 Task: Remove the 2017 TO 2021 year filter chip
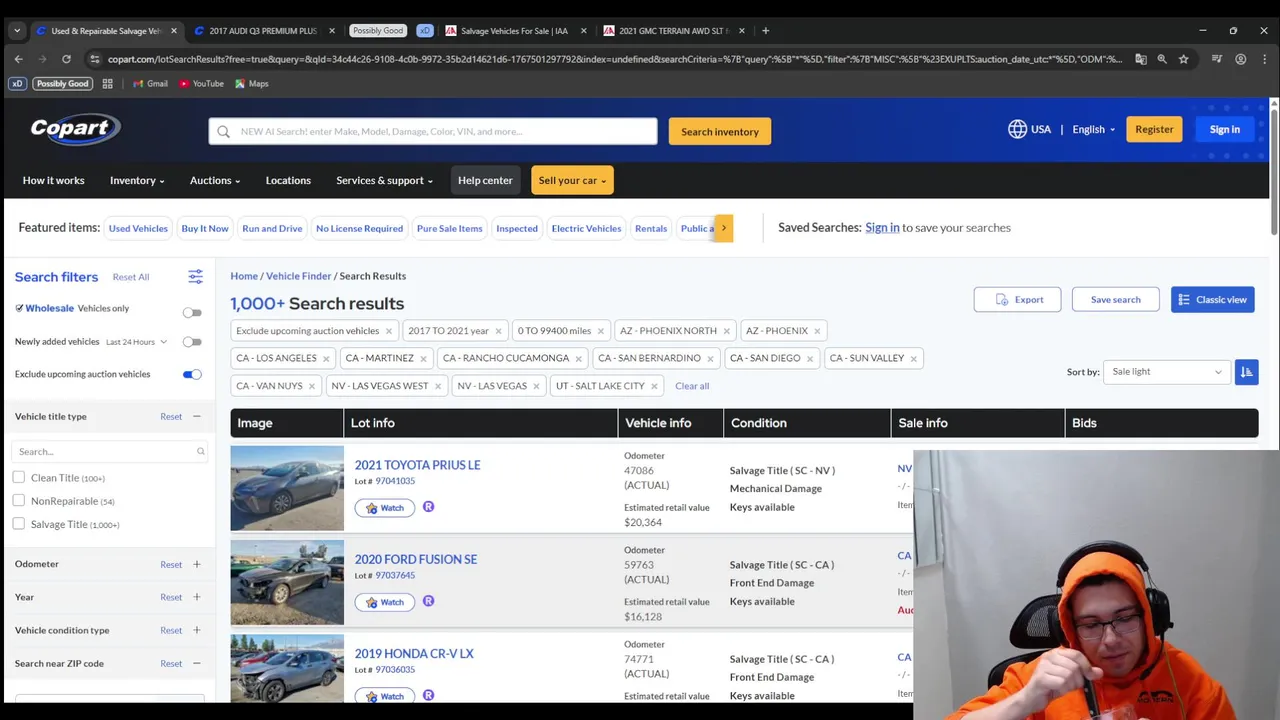498,331
